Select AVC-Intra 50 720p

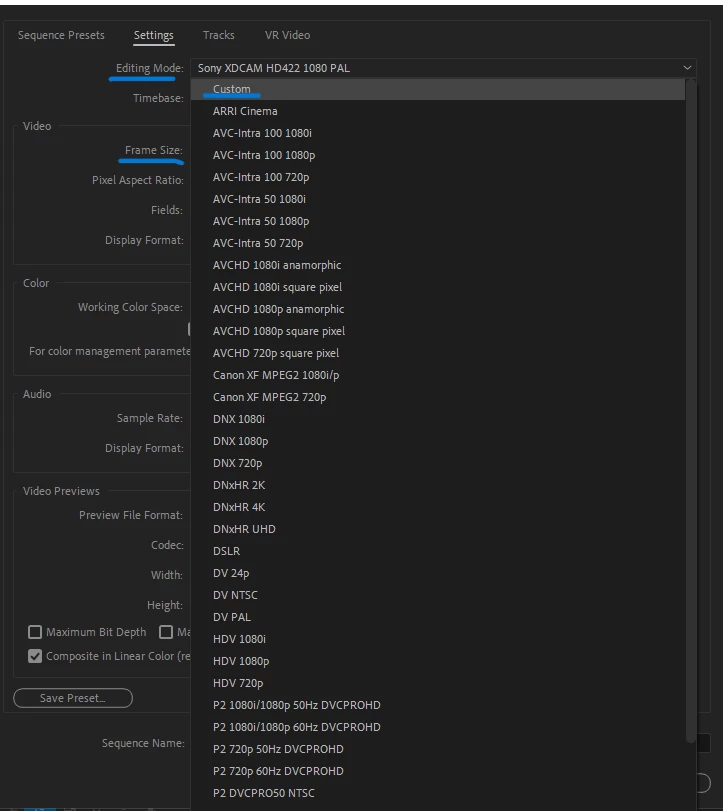point(438,243)
